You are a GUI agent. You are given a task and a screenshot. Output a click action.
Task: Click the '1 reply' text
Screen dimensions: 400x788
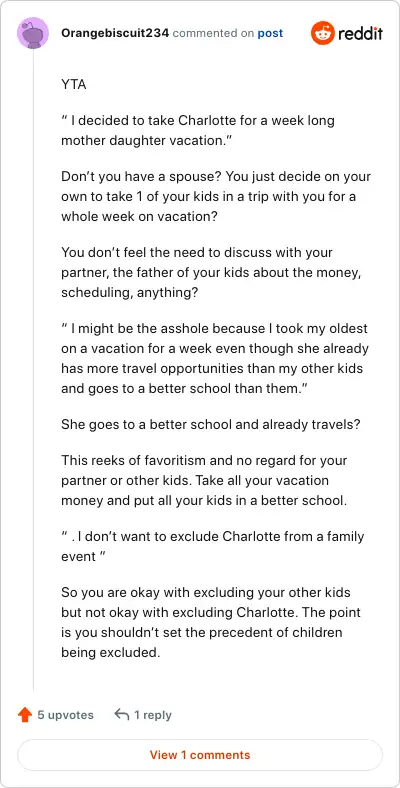(x=153, y=715)
